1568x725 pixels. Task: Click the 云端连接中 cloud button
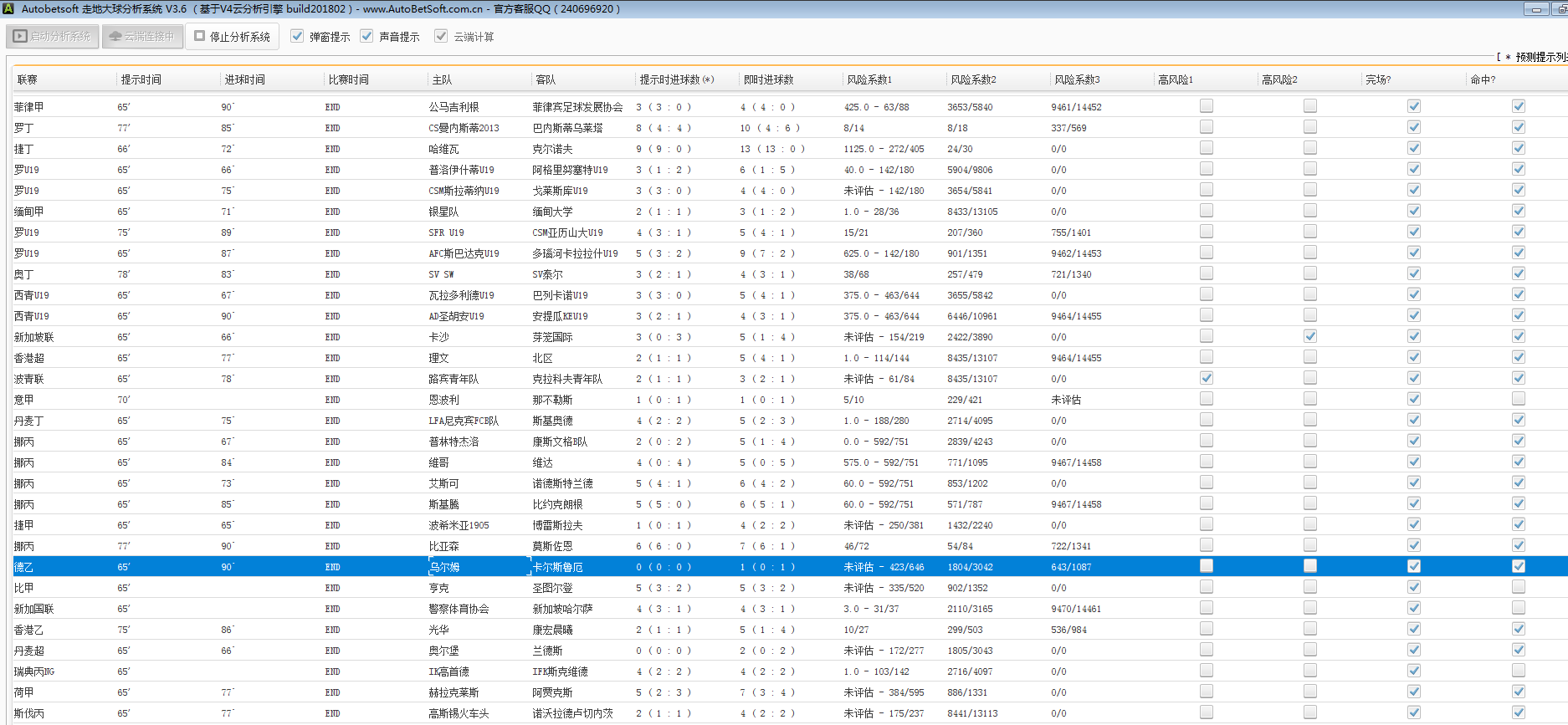click(142, 37)
